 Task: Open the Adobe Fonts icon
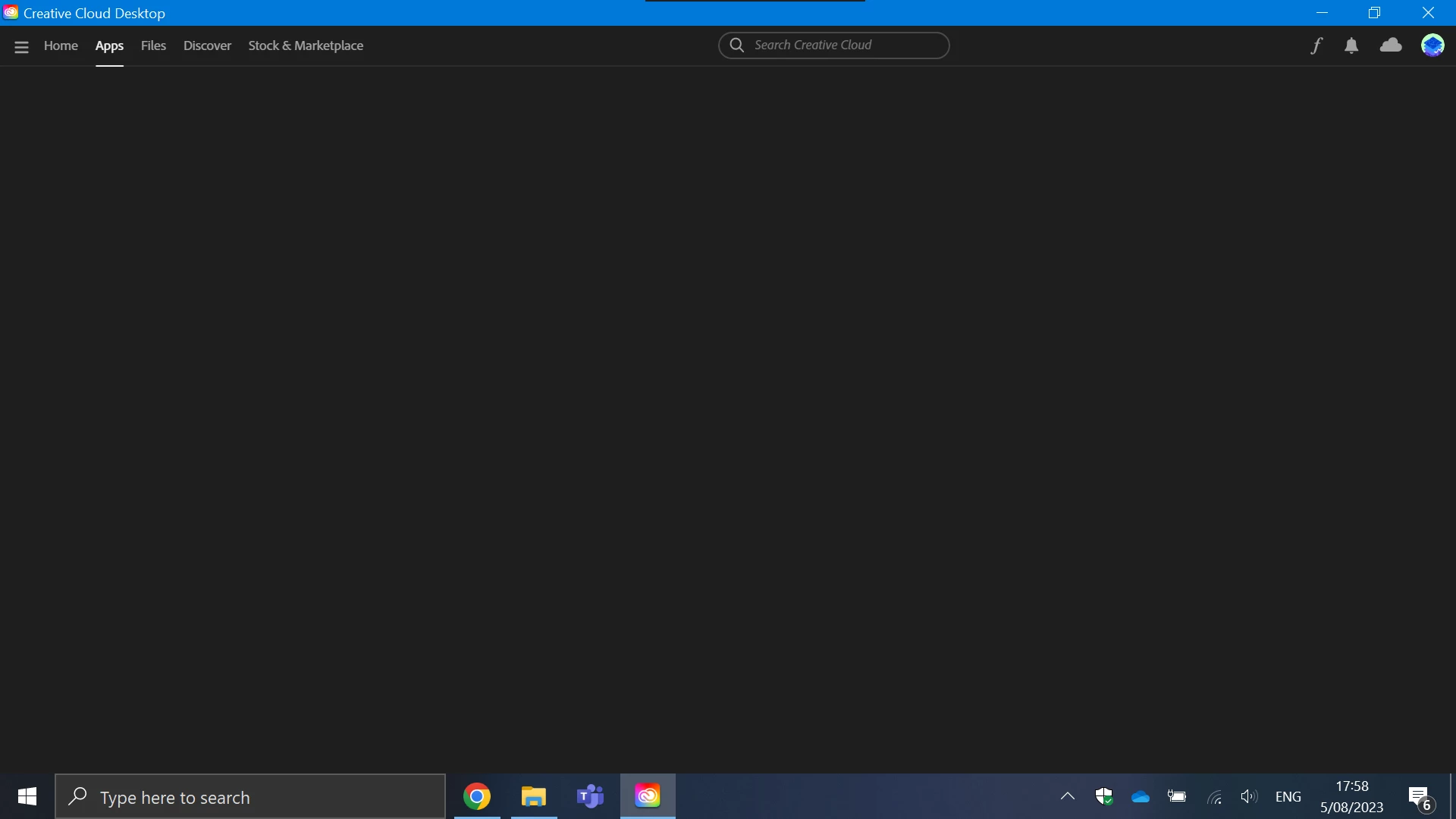(x=1316, y=45)
